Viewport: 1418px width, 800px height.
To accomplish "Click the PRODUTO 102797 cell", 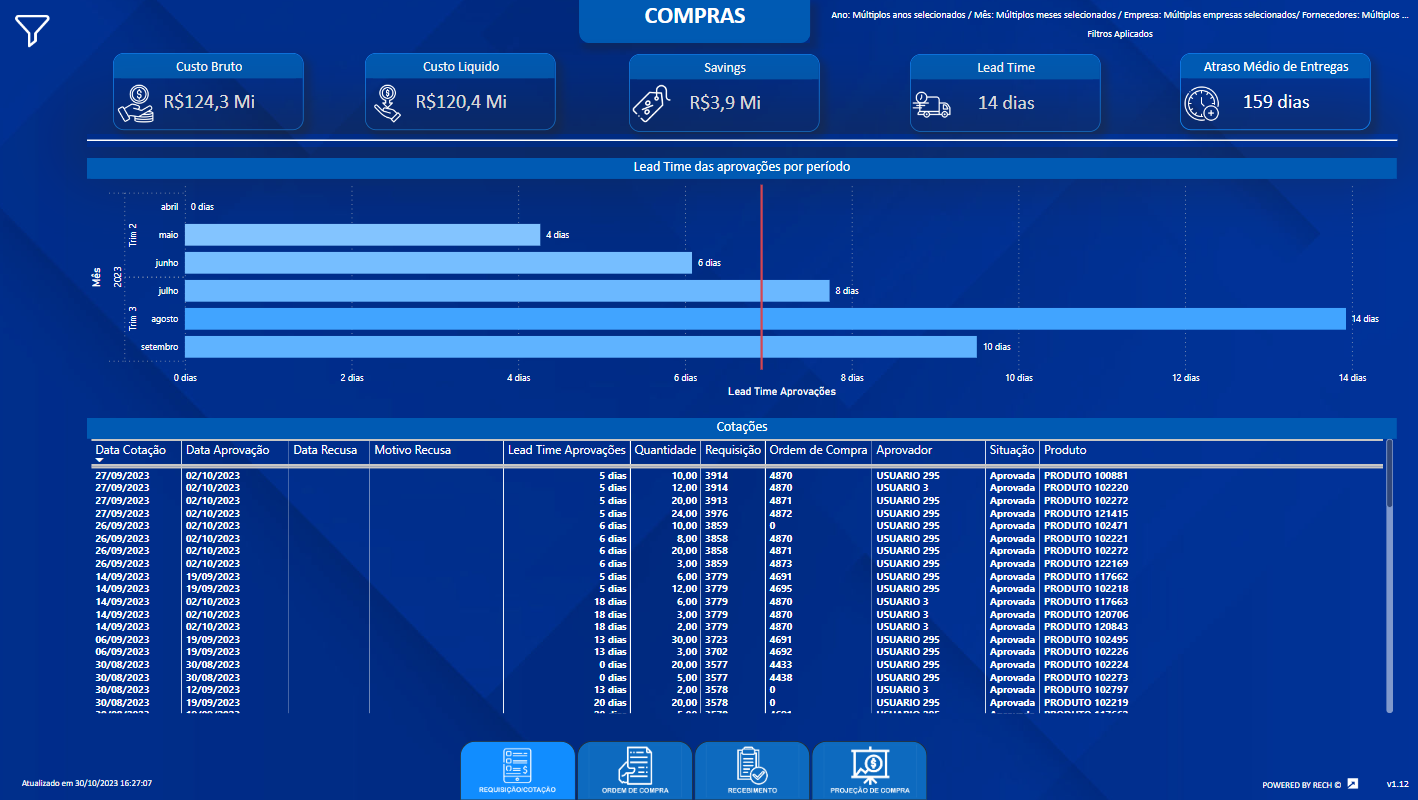I will click(x=1086, y=690).
